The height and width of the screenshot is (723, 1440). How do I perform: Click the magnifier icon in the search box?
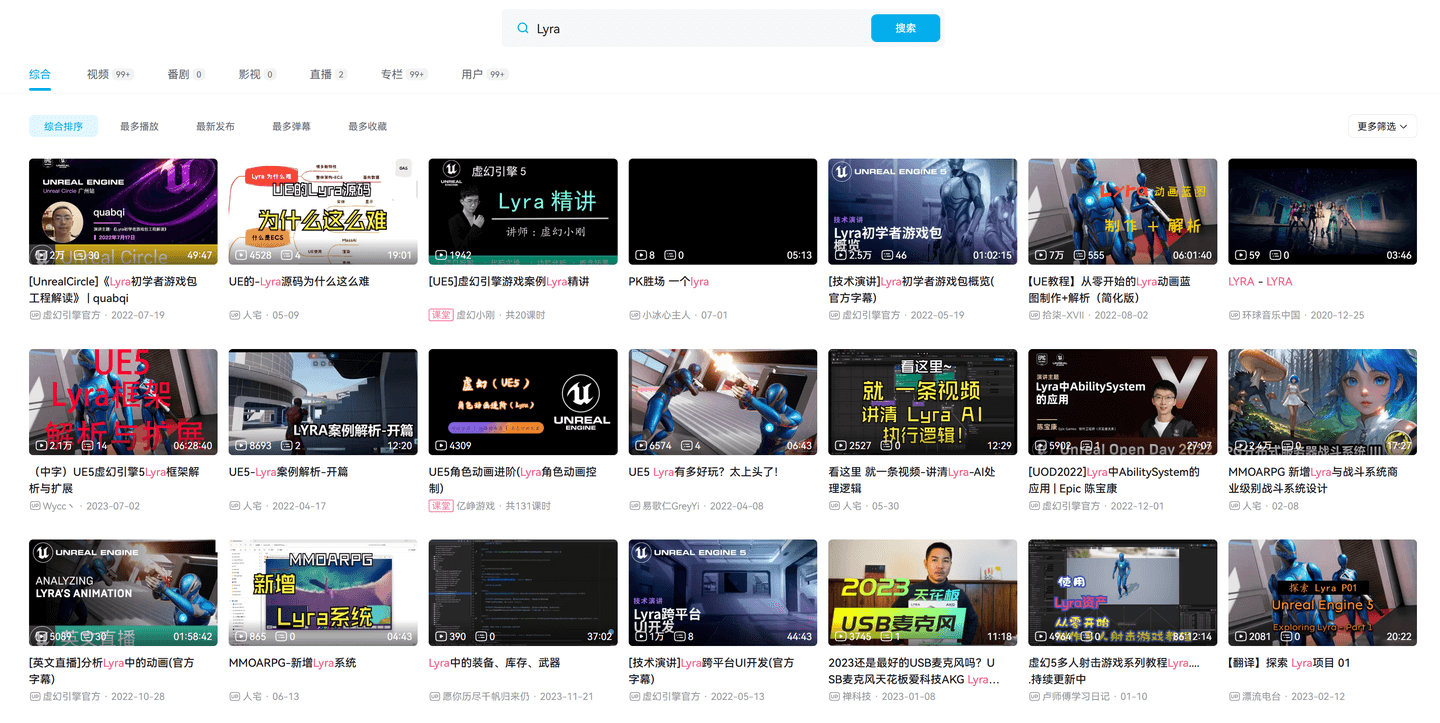point(522,29)
